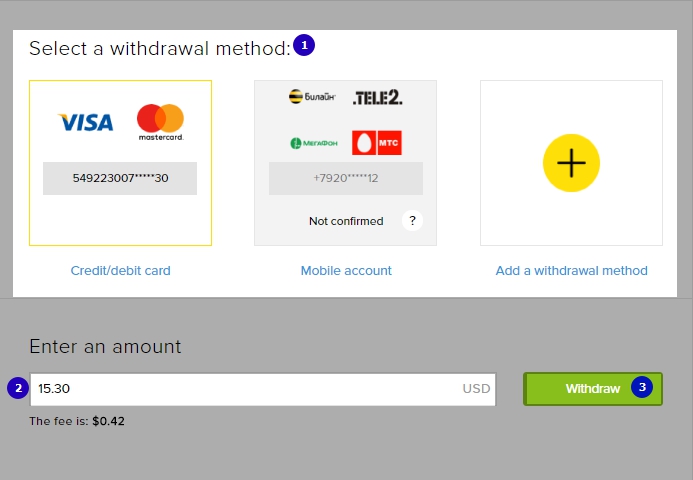The height and width of the screenshot is (480, 693).
Task: Click the green Withdraw button
Action: pos(593,389)
